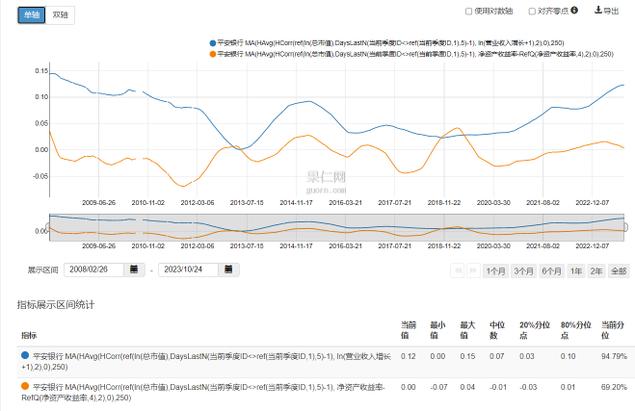Select the 6个月 range button
The image size is (635, 411).
[551, 270]
